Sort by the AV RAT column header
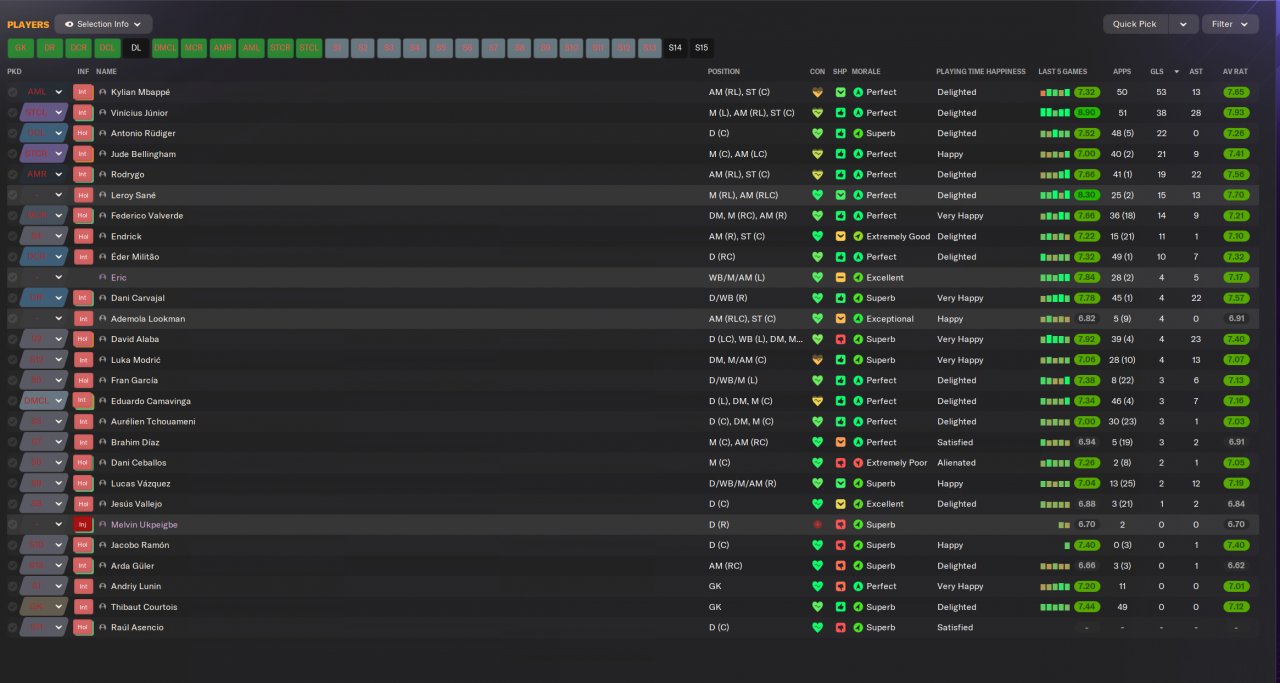Image resolution: width=1280 pixels, height=683 pixels. 1234,72
